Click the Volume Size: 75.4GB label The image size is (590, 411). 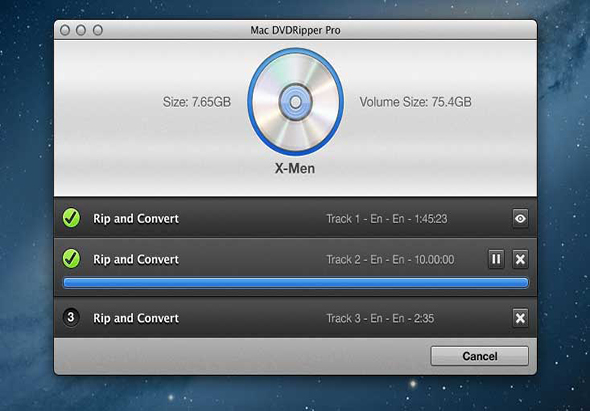click(415, 102)
